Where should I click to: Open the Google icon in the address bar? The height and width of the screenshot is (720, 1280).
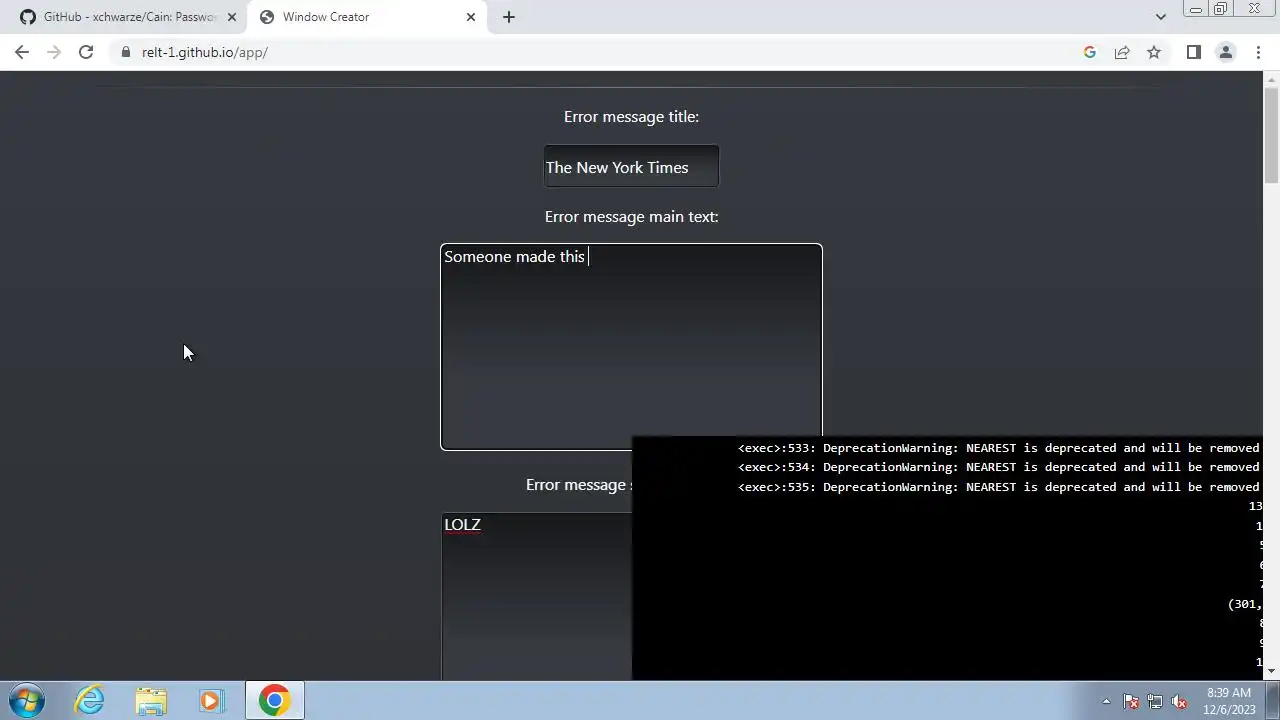1090,52
